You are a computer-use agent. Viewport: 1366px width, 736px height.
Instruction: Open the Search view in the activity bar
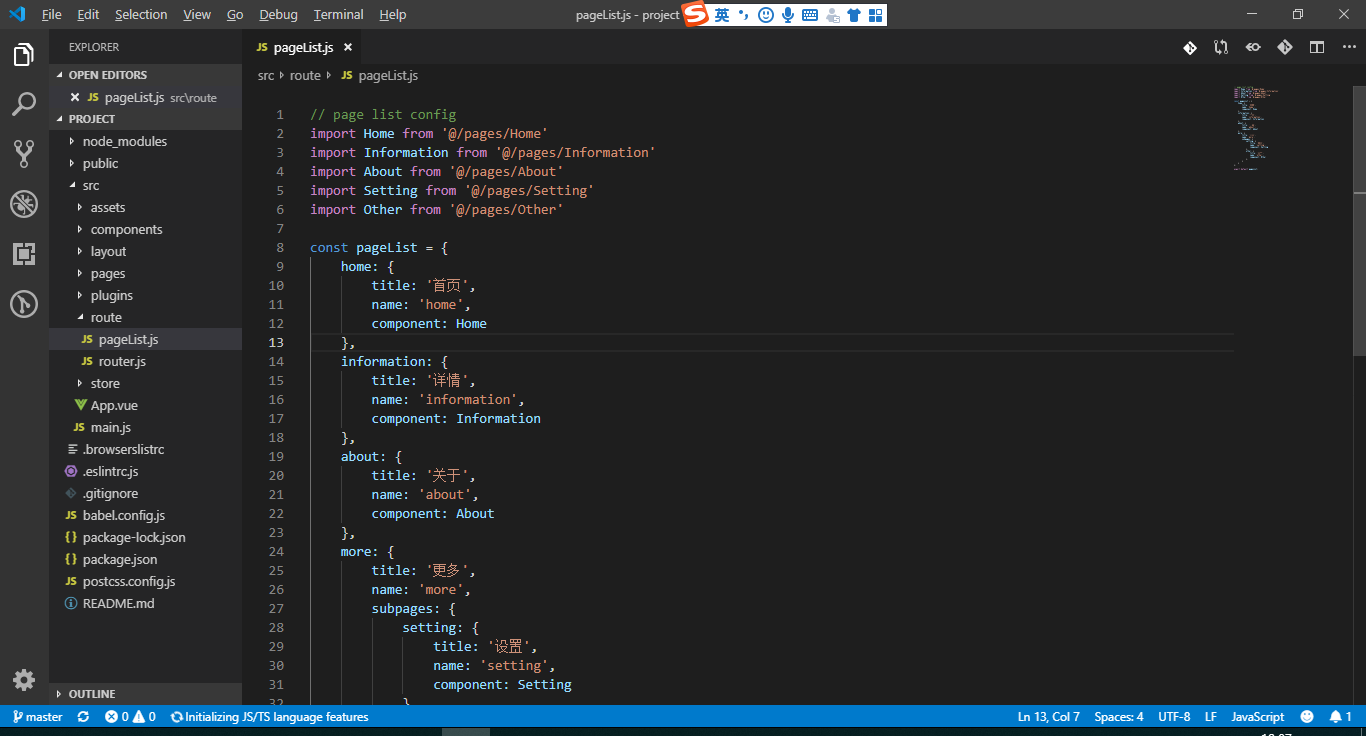pyautogui.click(x=24, y=104)
